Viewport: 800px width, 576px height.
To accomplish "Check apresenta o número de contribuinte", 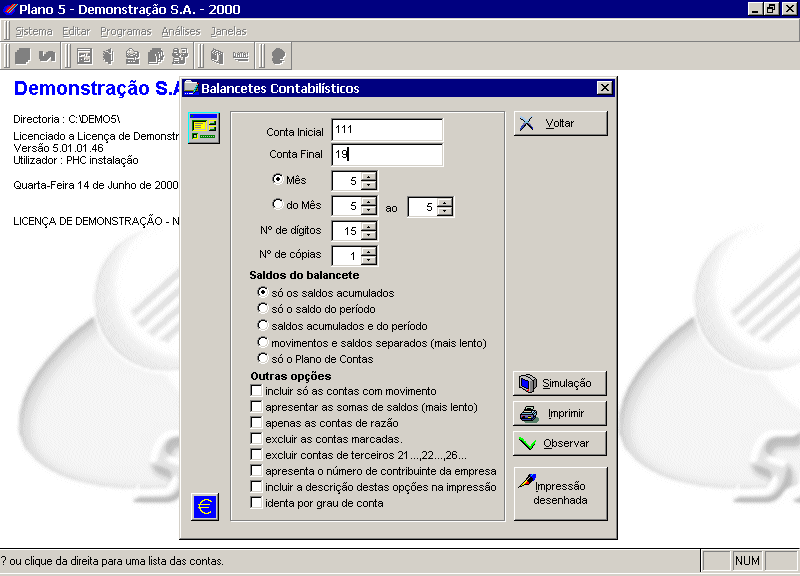I will [x=256, y=470].
